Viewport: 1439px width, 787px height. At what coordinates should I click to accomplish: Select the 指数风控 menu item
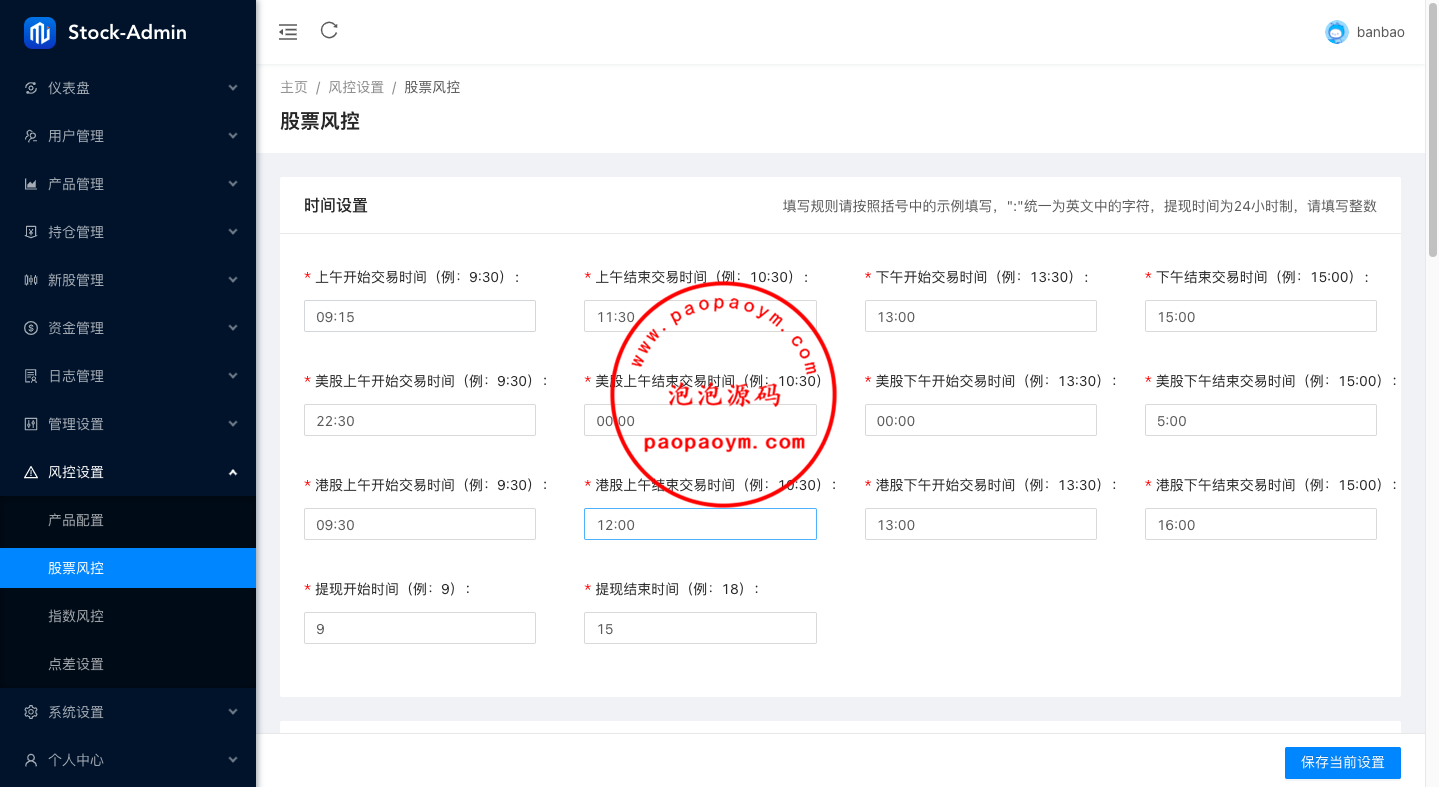tap(76, 616)
